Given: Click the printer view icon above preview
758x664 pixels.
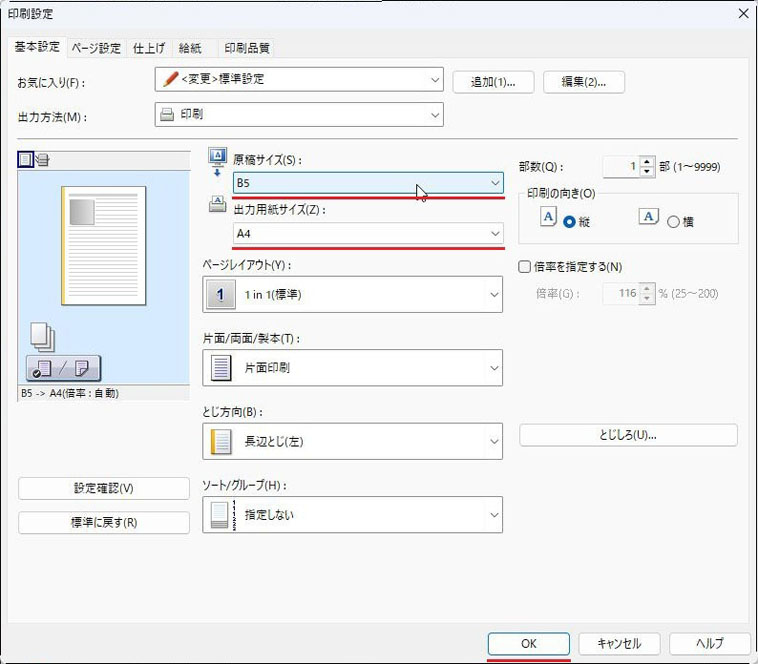Looking at the screenshot, I should (42, 159).
